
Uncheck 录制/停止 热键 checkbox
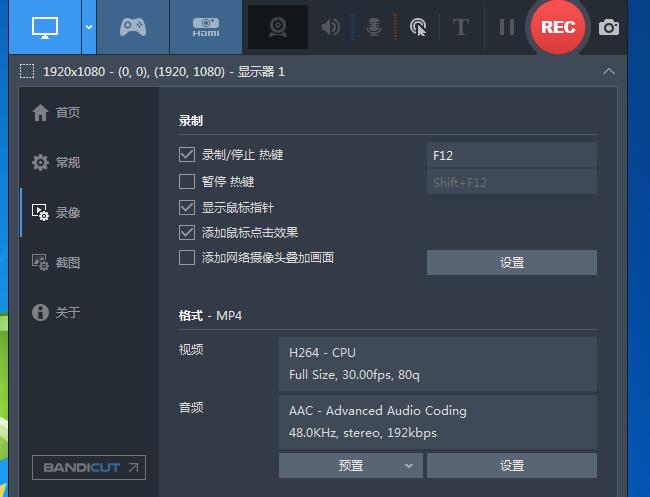187,155
